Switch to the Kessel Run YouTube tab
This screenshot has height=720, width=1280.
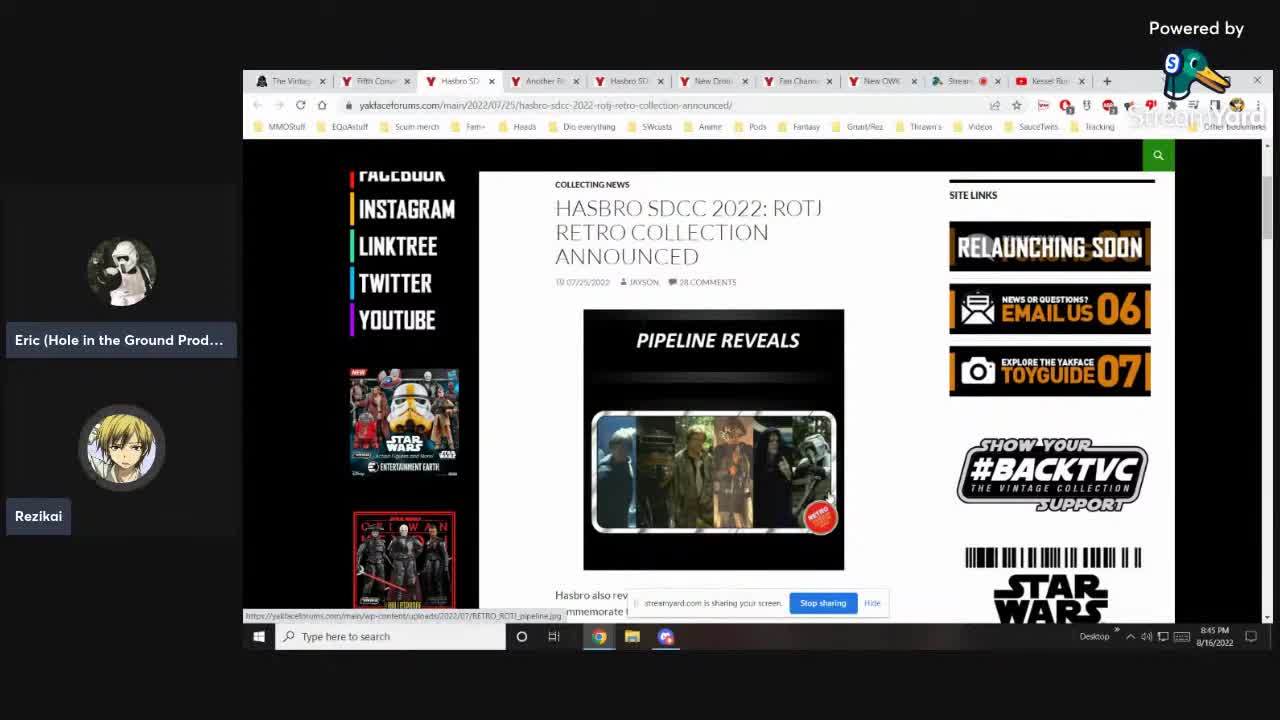coord(1049,81)
